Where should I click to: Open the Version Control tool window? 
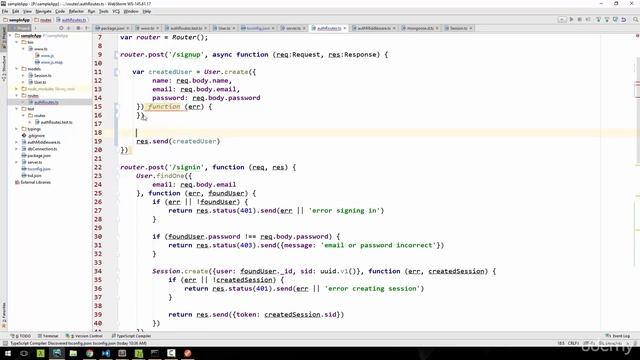(x=84, y=336)
